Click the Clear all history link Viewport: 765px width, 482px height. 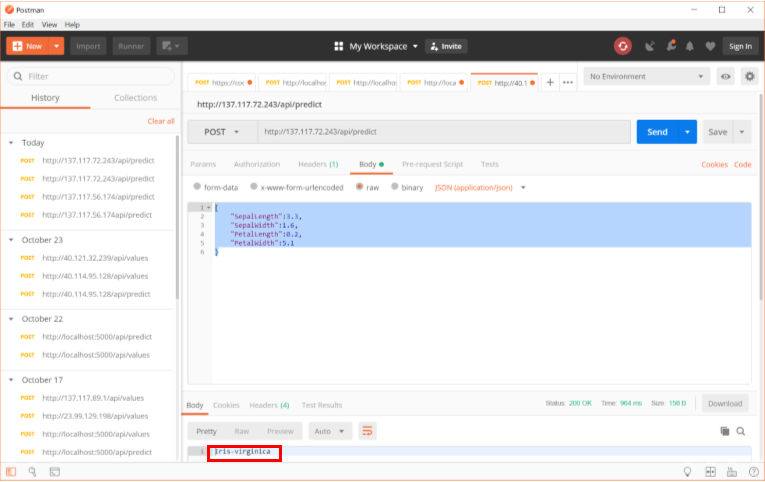click(x=161, y=121)
